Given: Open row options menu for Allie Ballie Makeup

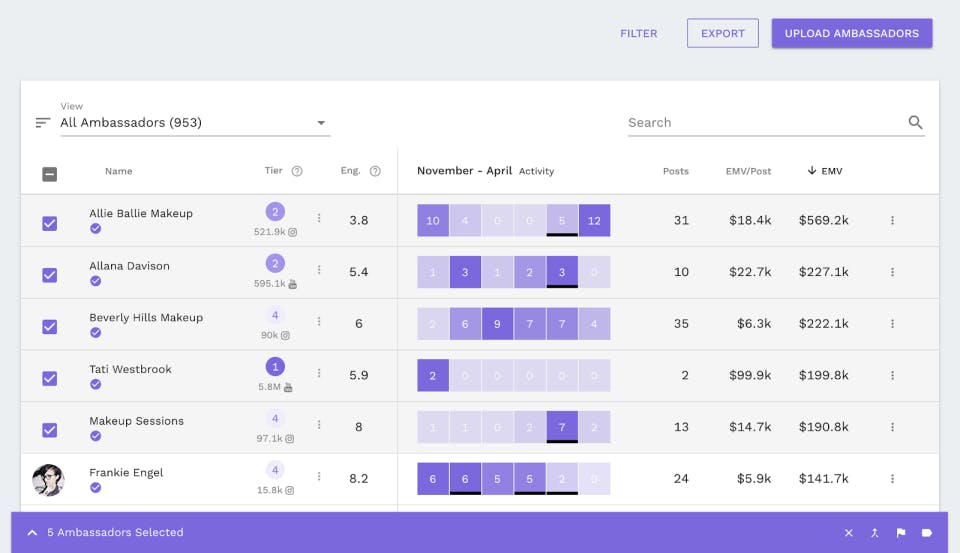Looking at the screenshot, I should (892, 221).
